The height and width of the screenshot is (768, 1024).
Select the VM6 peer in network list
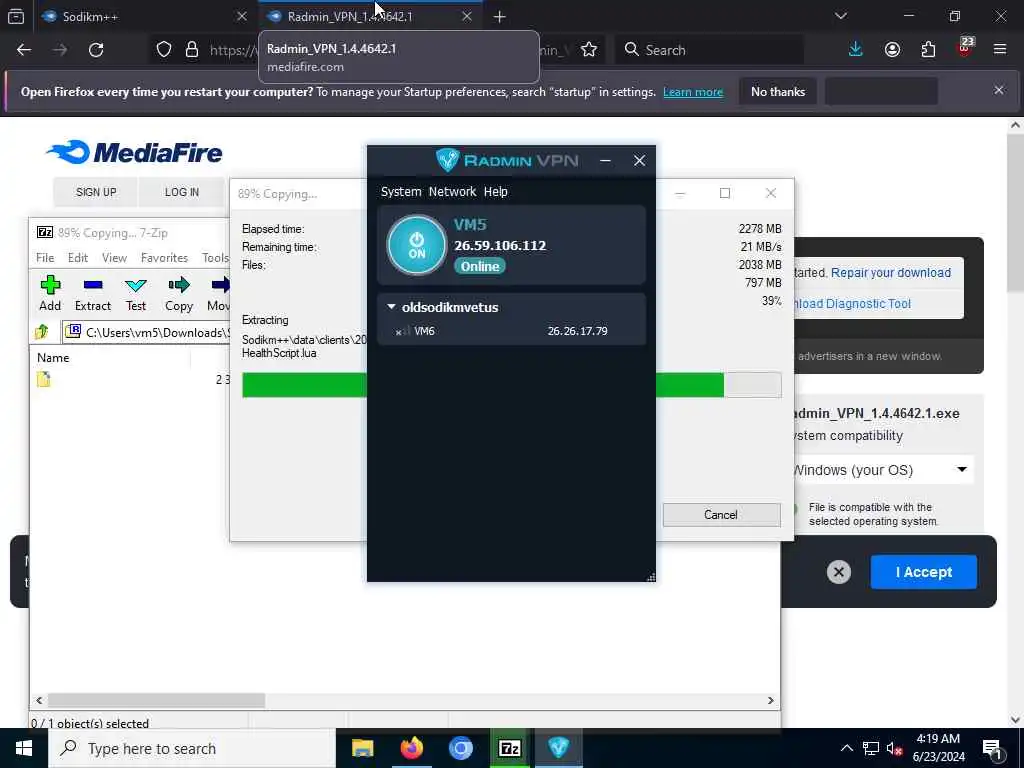(x=511, y=331)
